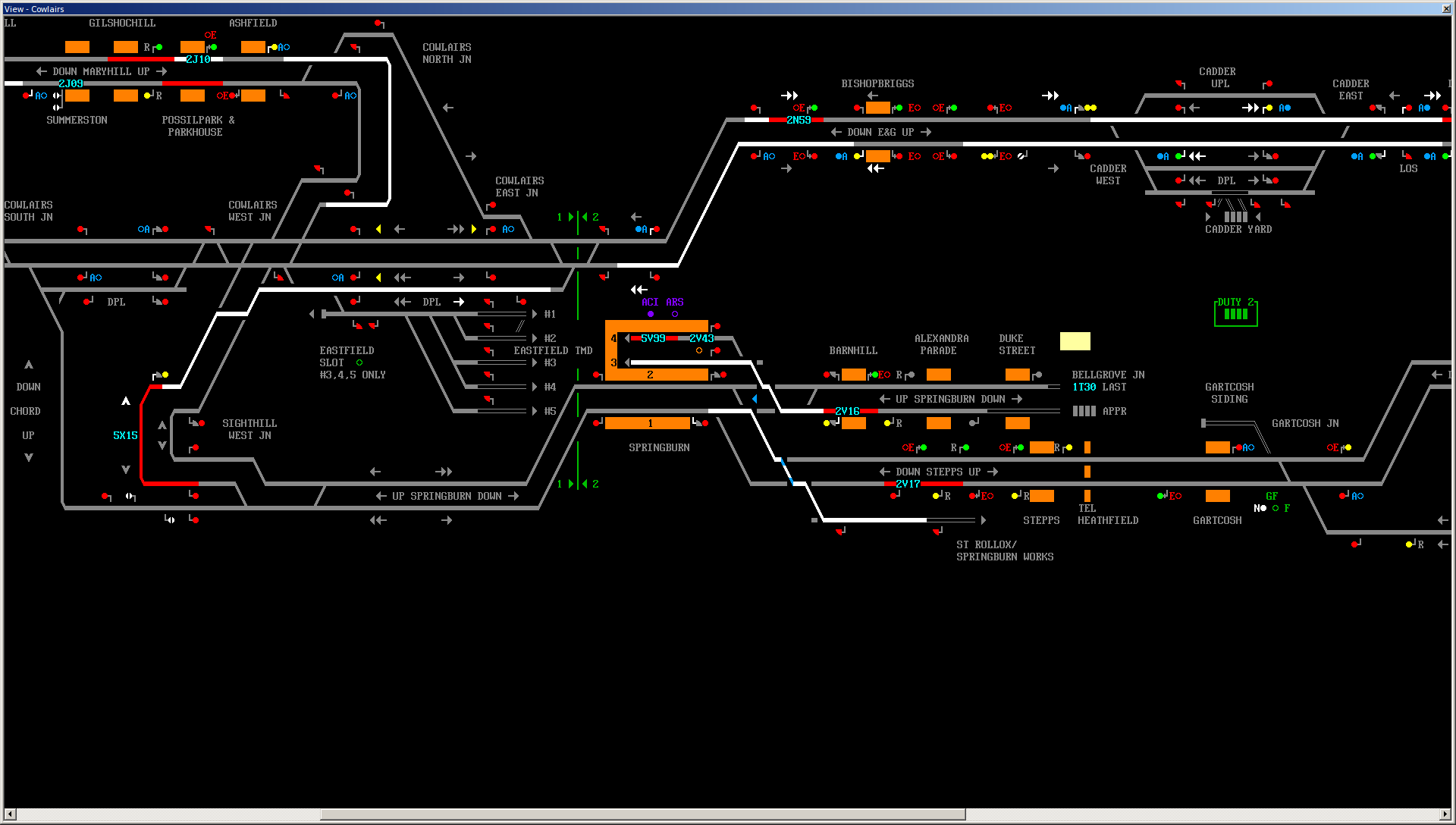Click the red signal at Cowlairs North Jn top
This screenshot has width=1456, height=825.
point(378,23)
